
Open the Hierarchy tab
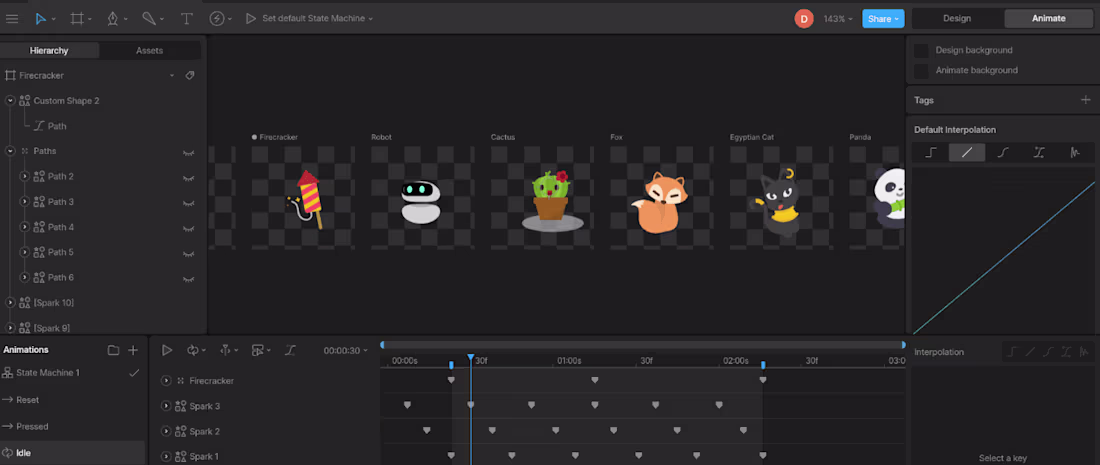coord(49,50)
